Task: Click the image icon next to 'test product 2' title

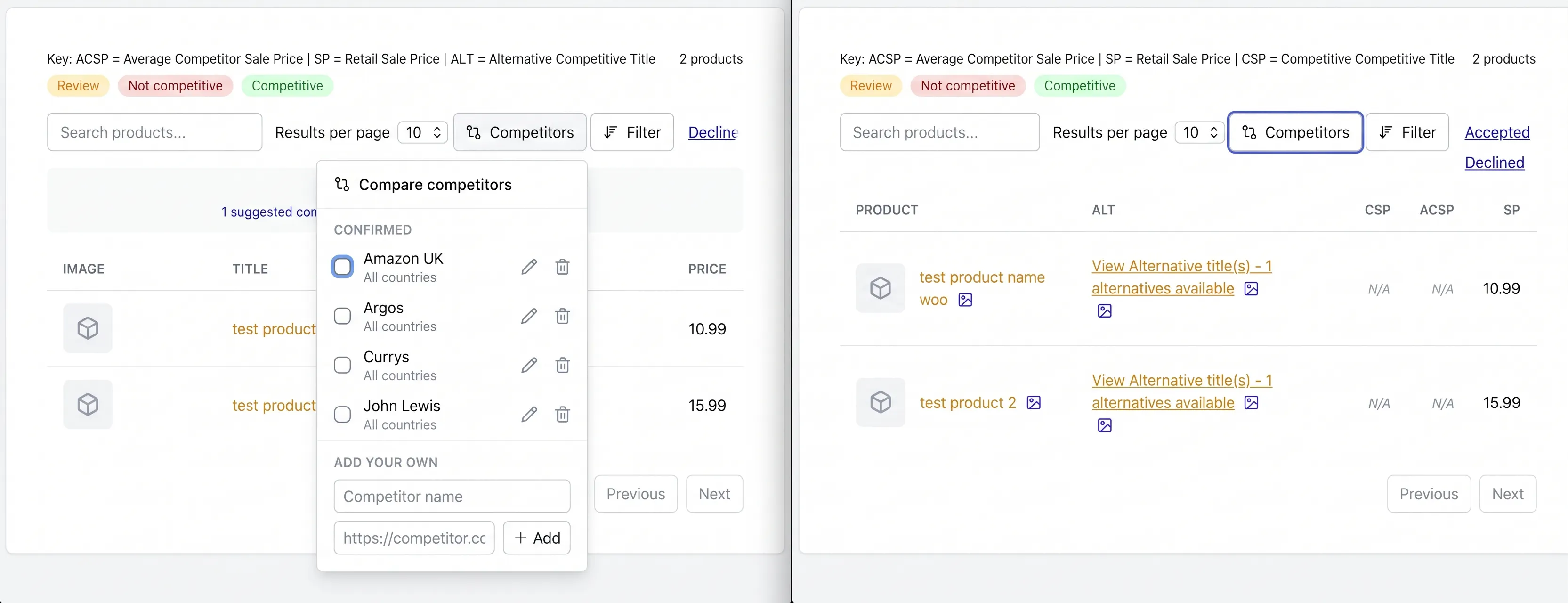Action: tap(1034, 403)
